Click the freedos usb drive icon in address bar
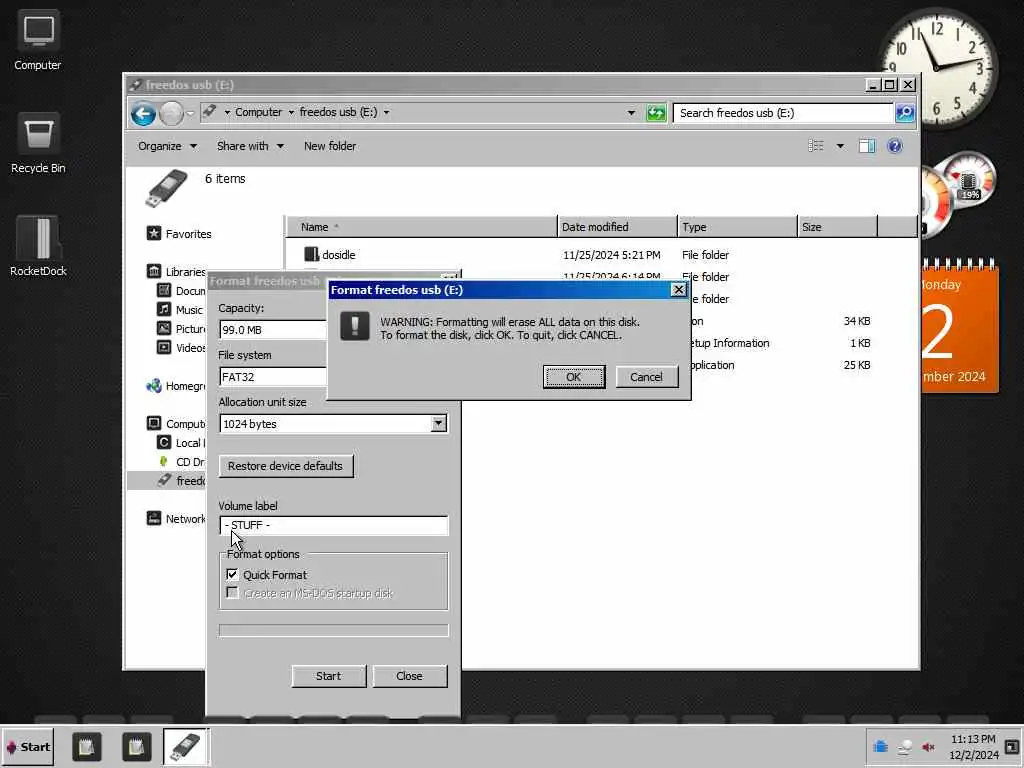The width and height of the screenshot is (1024, 768). point(210,112)
